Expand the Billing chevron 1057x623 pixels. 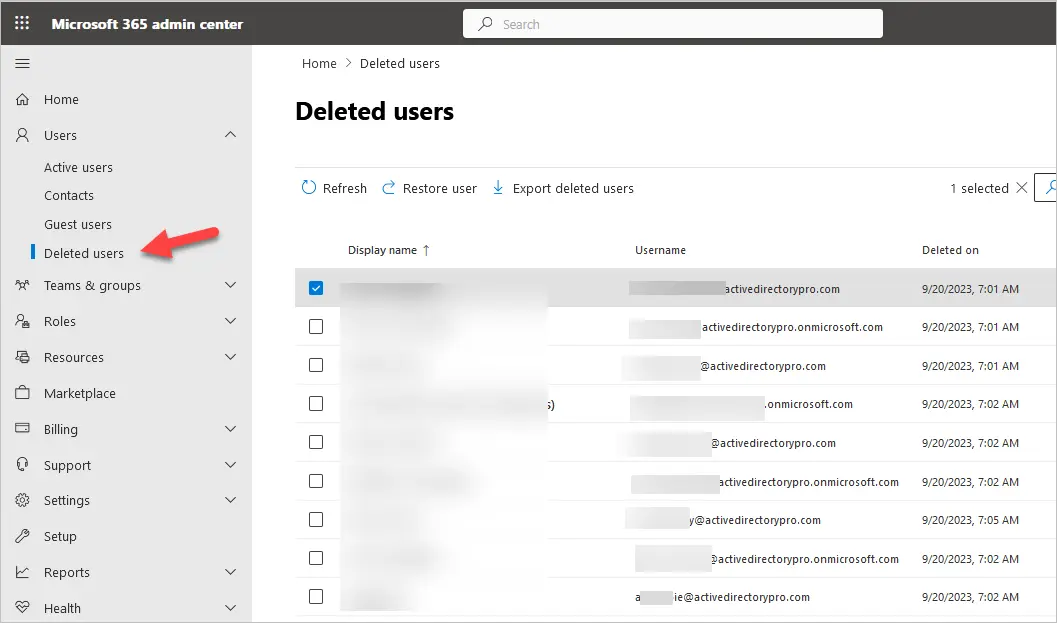[231, 428]
